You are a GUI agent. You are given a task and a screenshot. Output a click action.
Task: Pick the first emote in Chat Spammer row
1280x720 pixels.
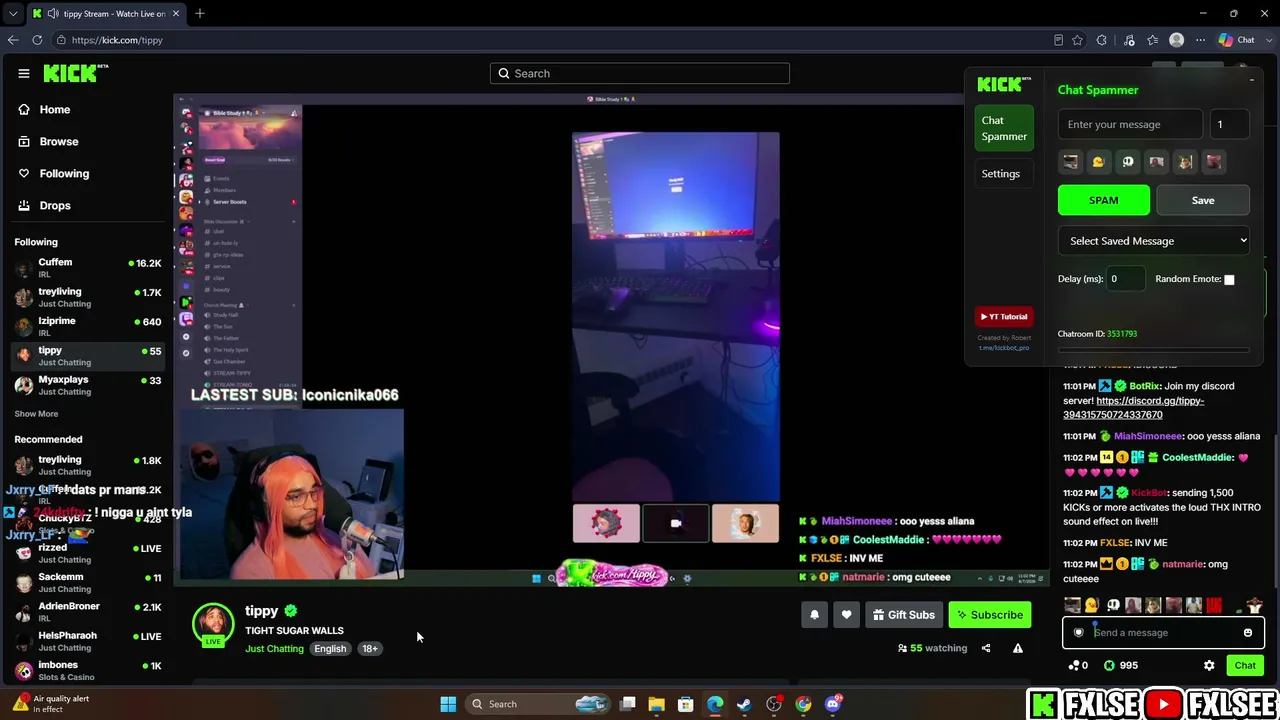[1070, 162]
